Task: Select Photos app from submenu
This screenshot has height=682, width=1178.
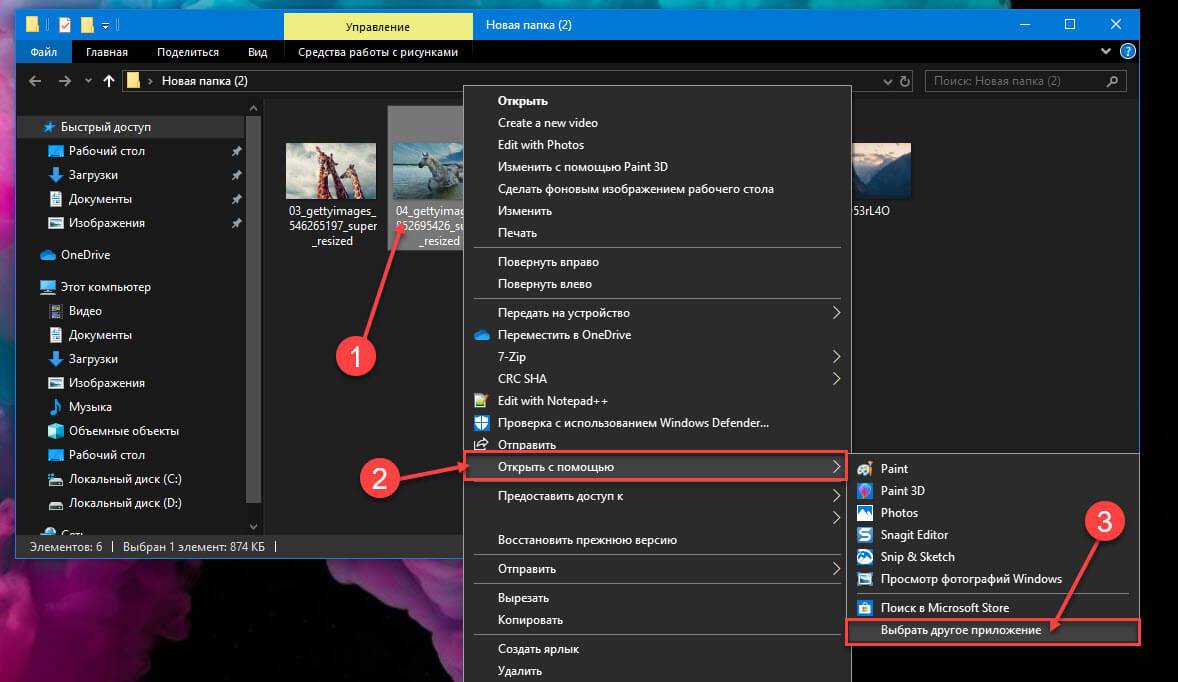Action: click(898, 512)
